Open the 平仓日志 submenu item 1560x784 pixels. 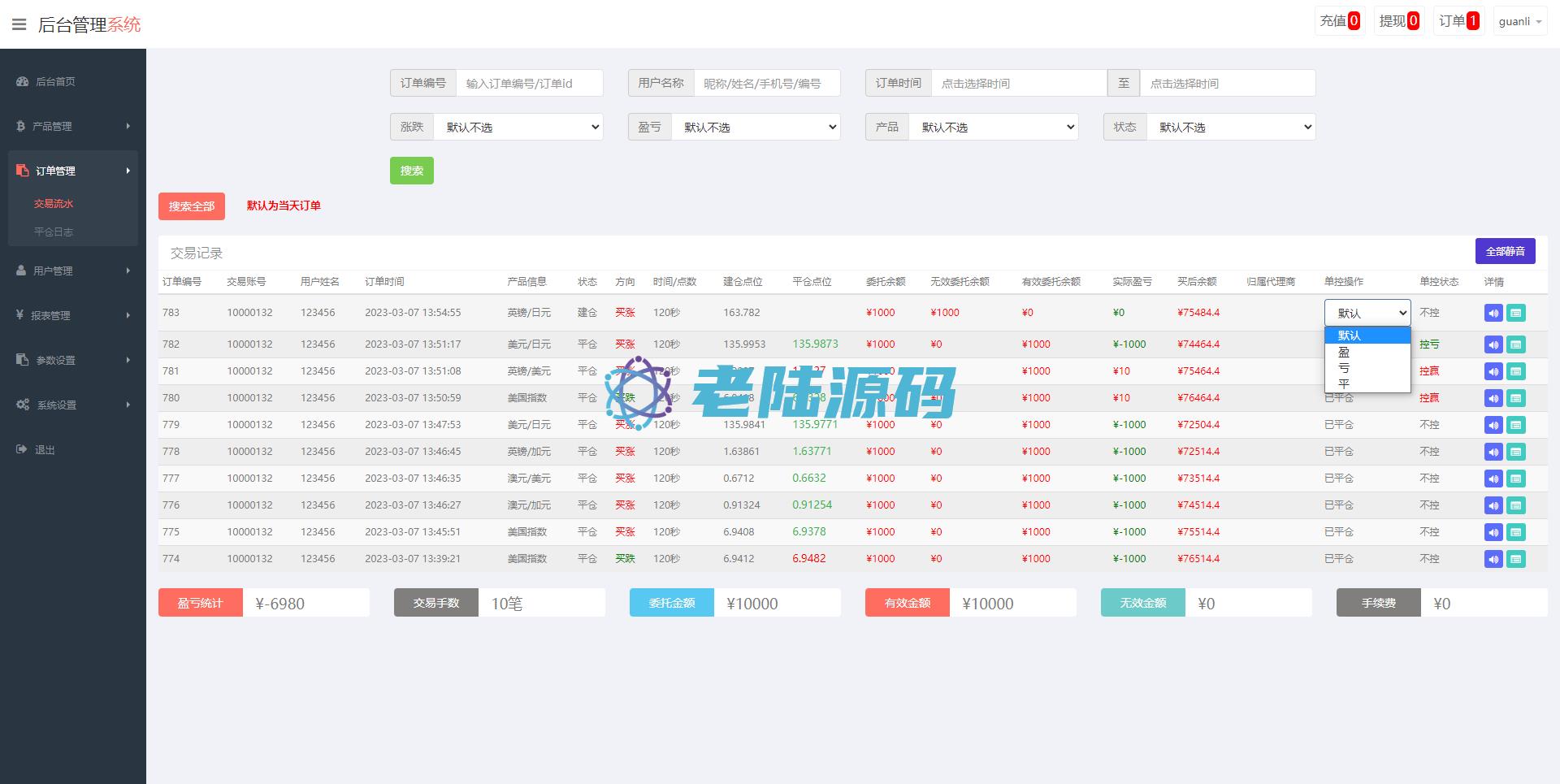tap(54, 232)
